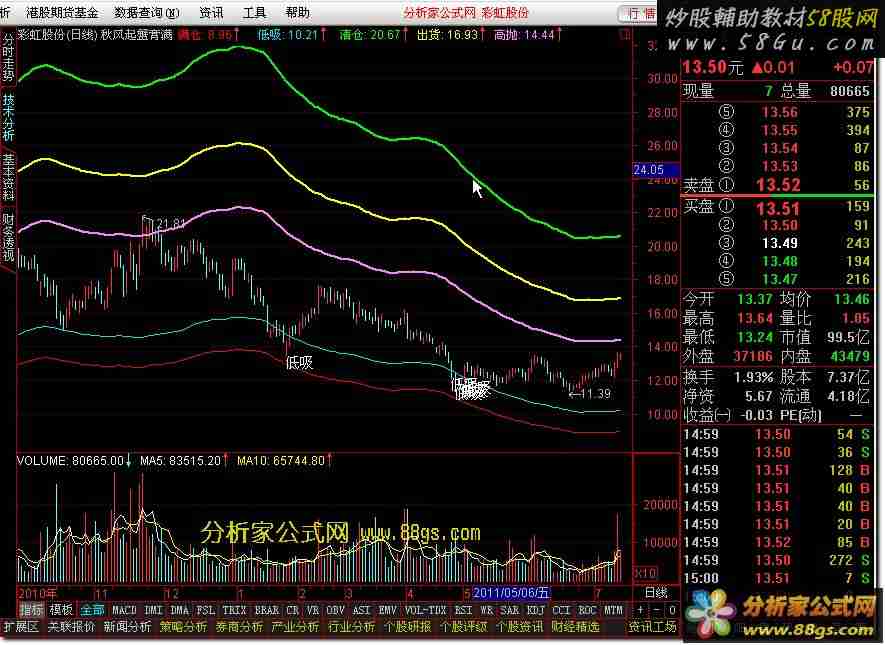
Task: Switch indicator to MACD
Action: click(x=124, y=610)
